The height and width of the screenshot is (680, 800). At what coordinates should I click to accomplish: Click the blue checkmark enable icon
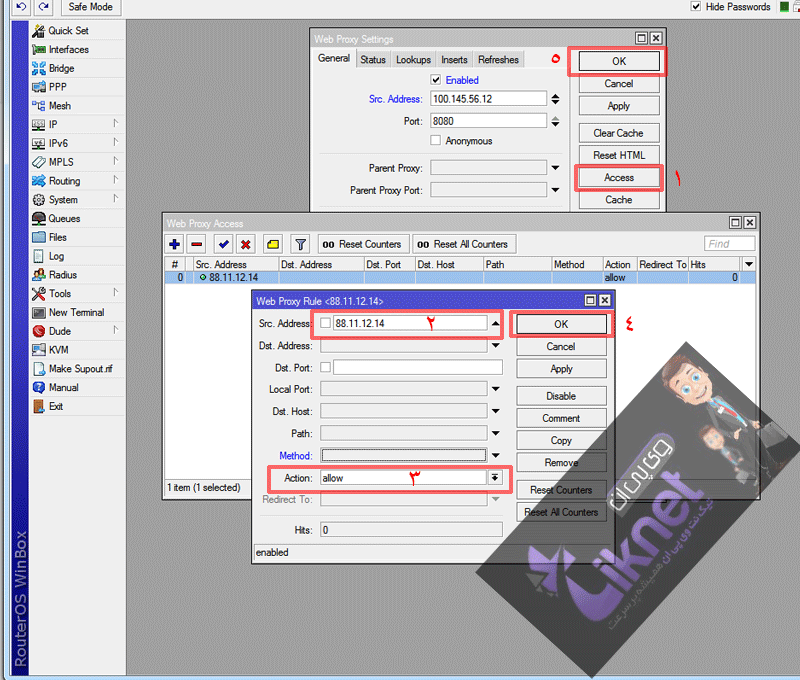[x=223, y=244]
